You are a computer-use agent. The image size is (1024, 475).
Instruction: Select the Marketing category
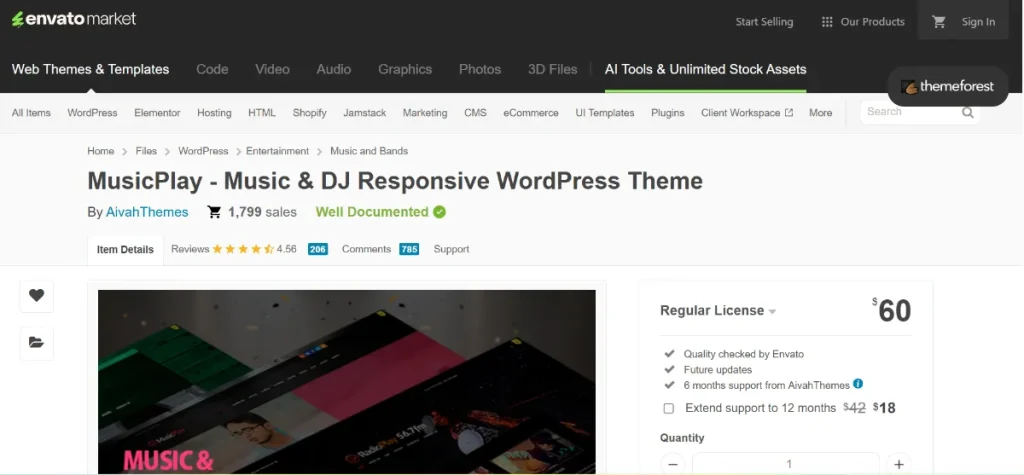425,112
